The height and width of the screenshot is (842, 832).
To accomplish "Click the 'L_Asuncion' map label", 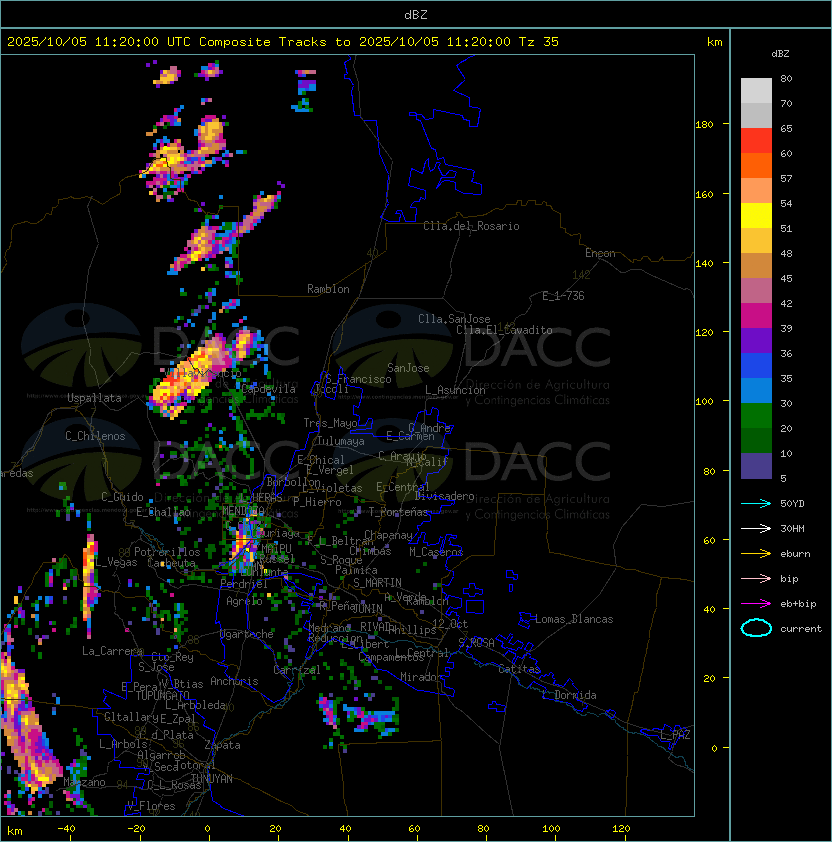I will coord(455,390).
